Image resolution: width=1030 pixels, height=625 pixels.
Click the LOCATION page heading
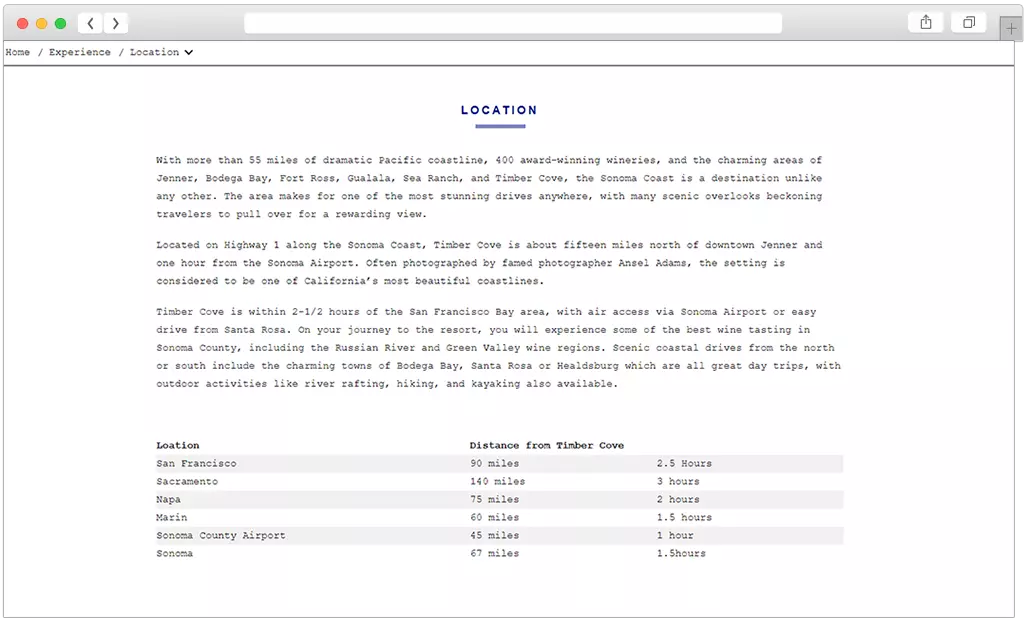[499, 110]
